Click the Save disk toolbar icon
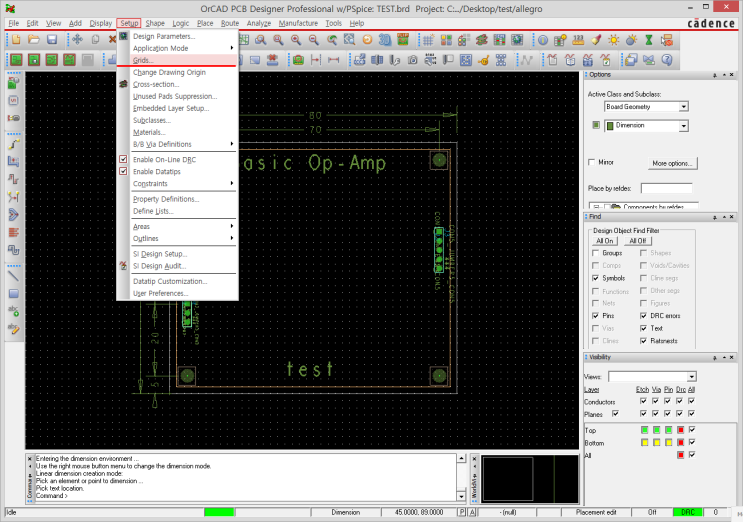The image size is (743, 522). (51, 39)
